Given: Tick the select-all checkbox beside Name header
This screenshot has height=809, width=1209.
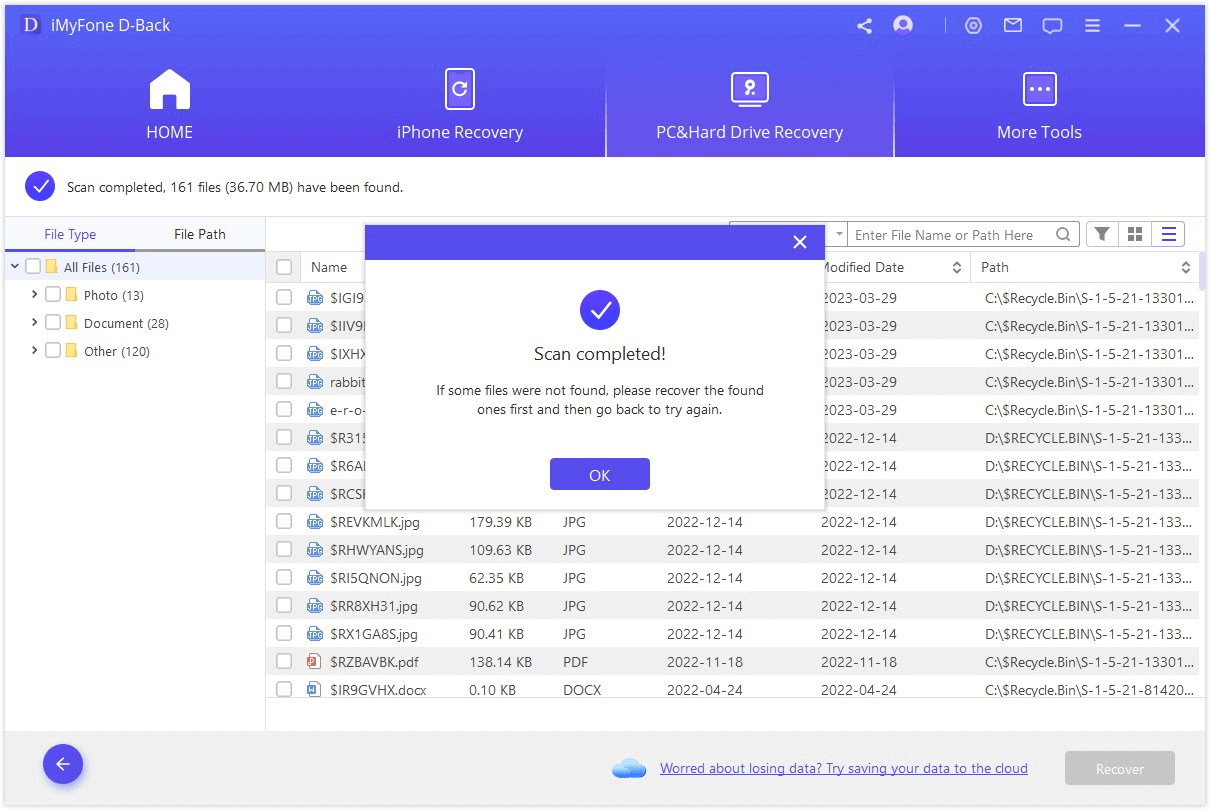Looking at the screenshot, I should [x=284, y=267].
